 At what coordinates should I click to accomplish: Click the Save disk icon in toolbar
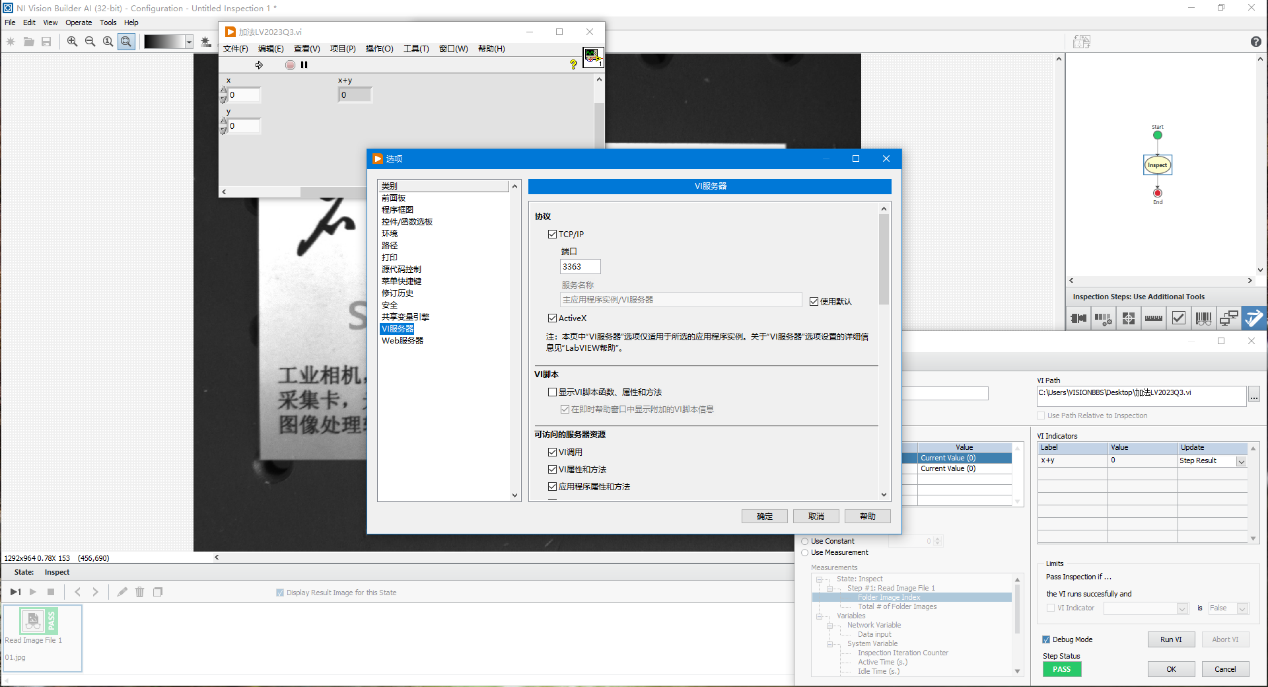click(x=46, y=41)
